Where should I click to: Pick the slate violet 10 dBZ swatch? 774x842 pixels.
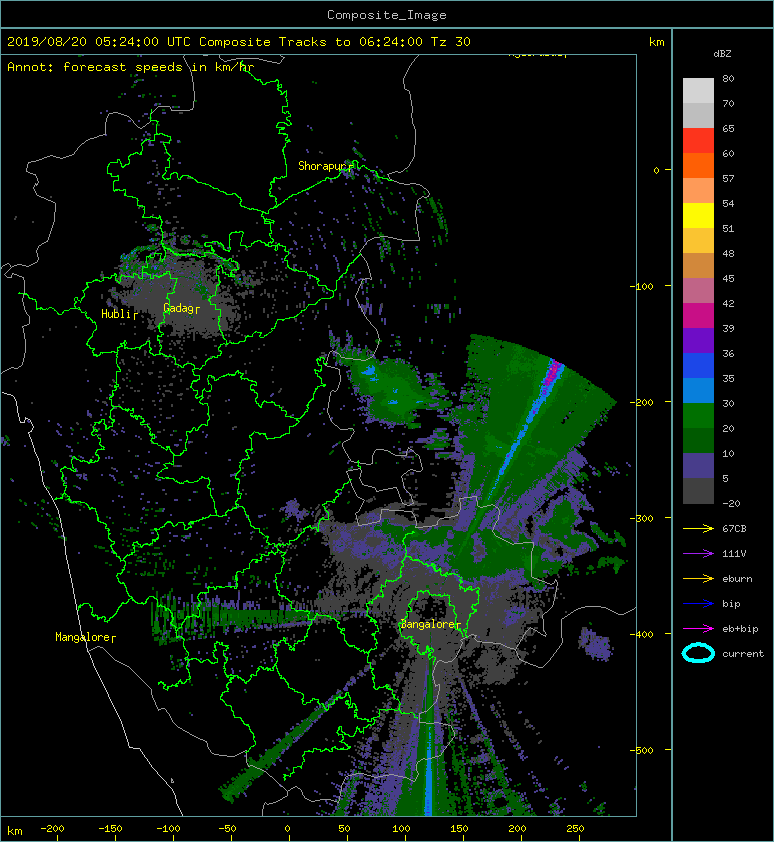click(698, 465)
